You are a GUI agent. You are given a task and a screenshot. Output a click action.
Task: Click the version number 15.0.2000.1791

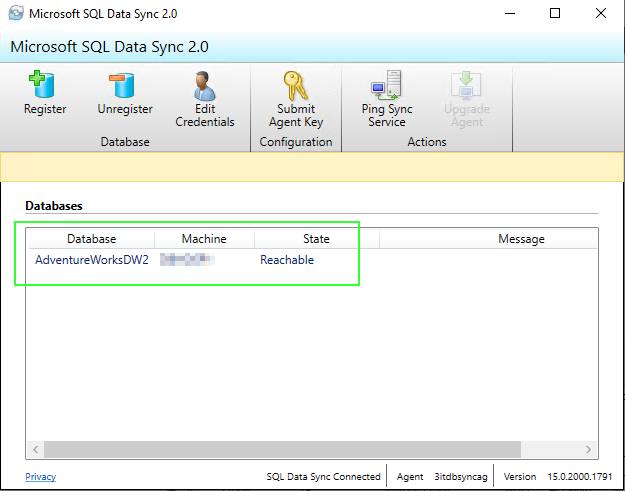[x=580, y=477]
